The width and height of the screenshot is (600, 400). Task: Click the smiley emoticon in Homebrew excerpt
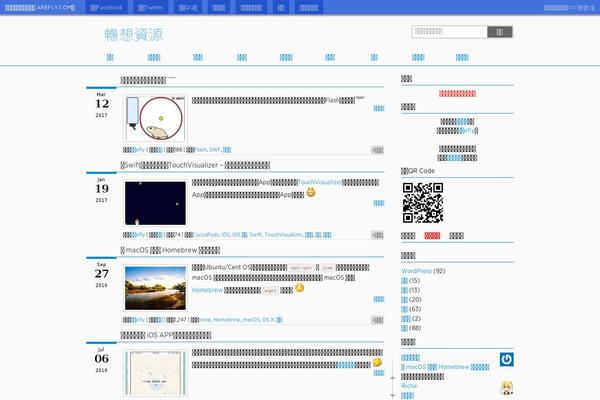pyautogui.click(x=300, y=287)
